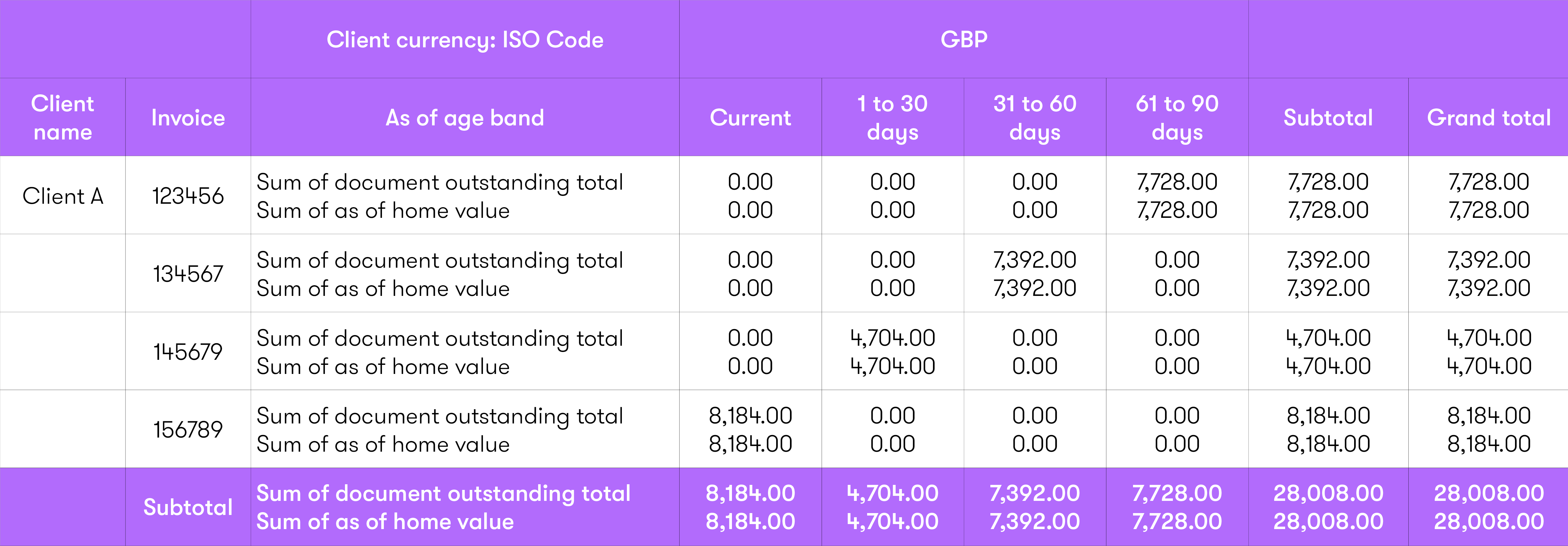Select the Grand total column header

[x=1488, y=118]
